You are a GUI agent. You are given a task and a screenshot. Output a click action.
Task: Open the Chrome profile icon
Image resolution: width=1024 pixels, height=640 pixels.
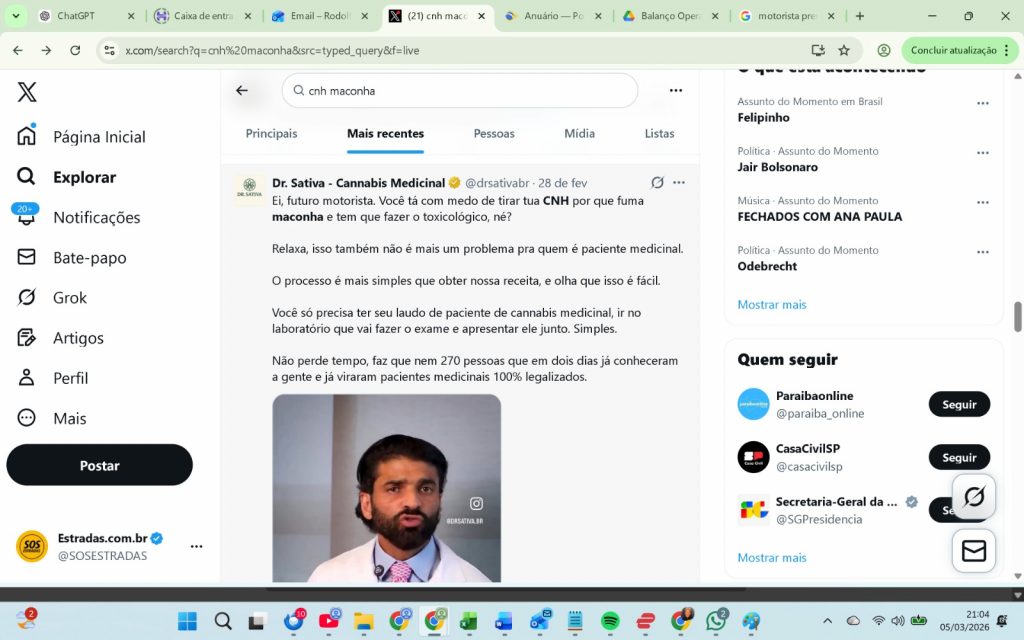point(884,50)
